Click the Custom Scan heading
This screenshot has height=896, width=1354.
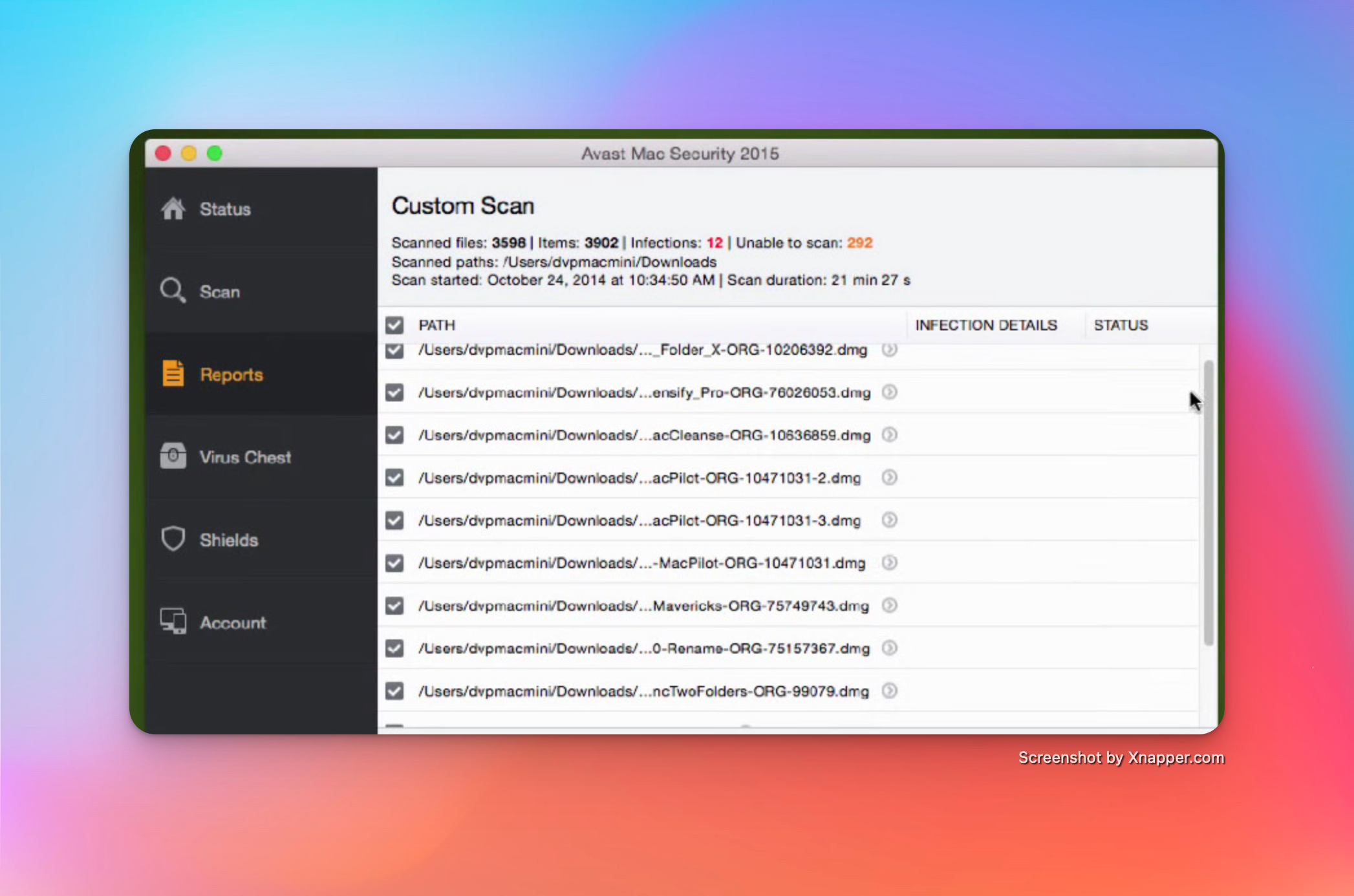pyautogui.click(x=463, y=206)
